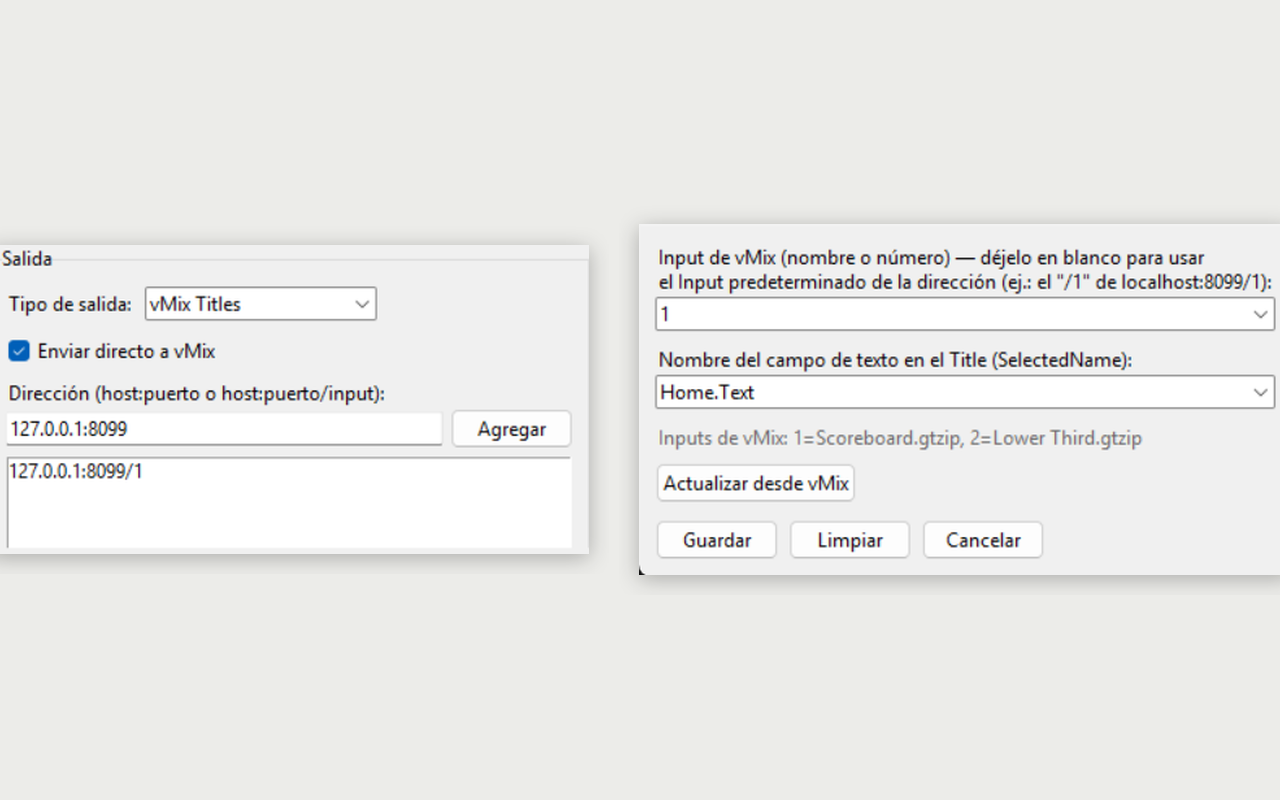This screenshot has width=1280, height=800.
Task: Click the Cancelar button
Action: tap(983, 540)
